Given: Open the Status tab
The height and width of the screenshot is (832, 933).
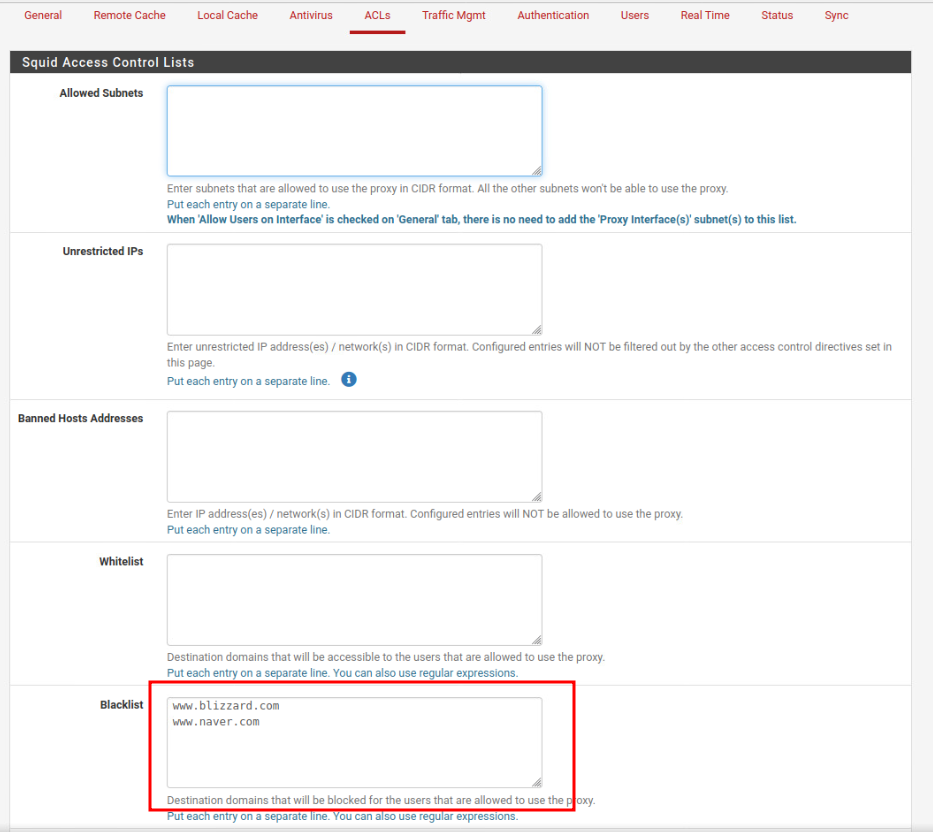Looking at the screenshot, I should pyautogui.click(x=777, y=15).
